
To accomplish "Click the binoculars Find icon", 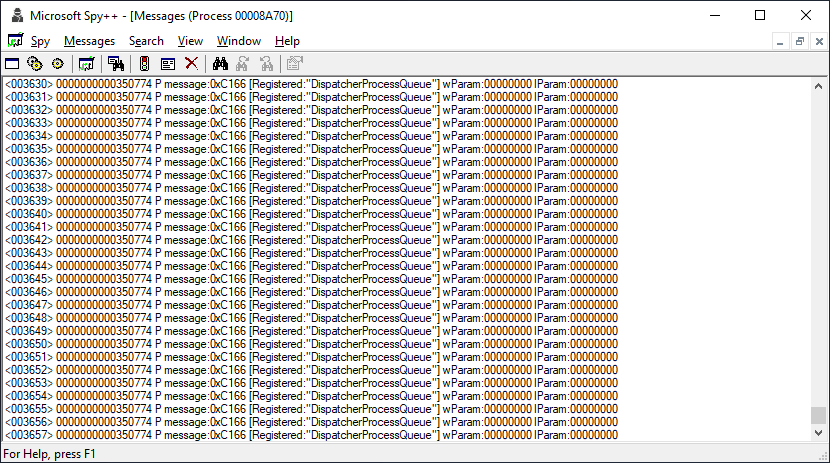I will (221, 63).
